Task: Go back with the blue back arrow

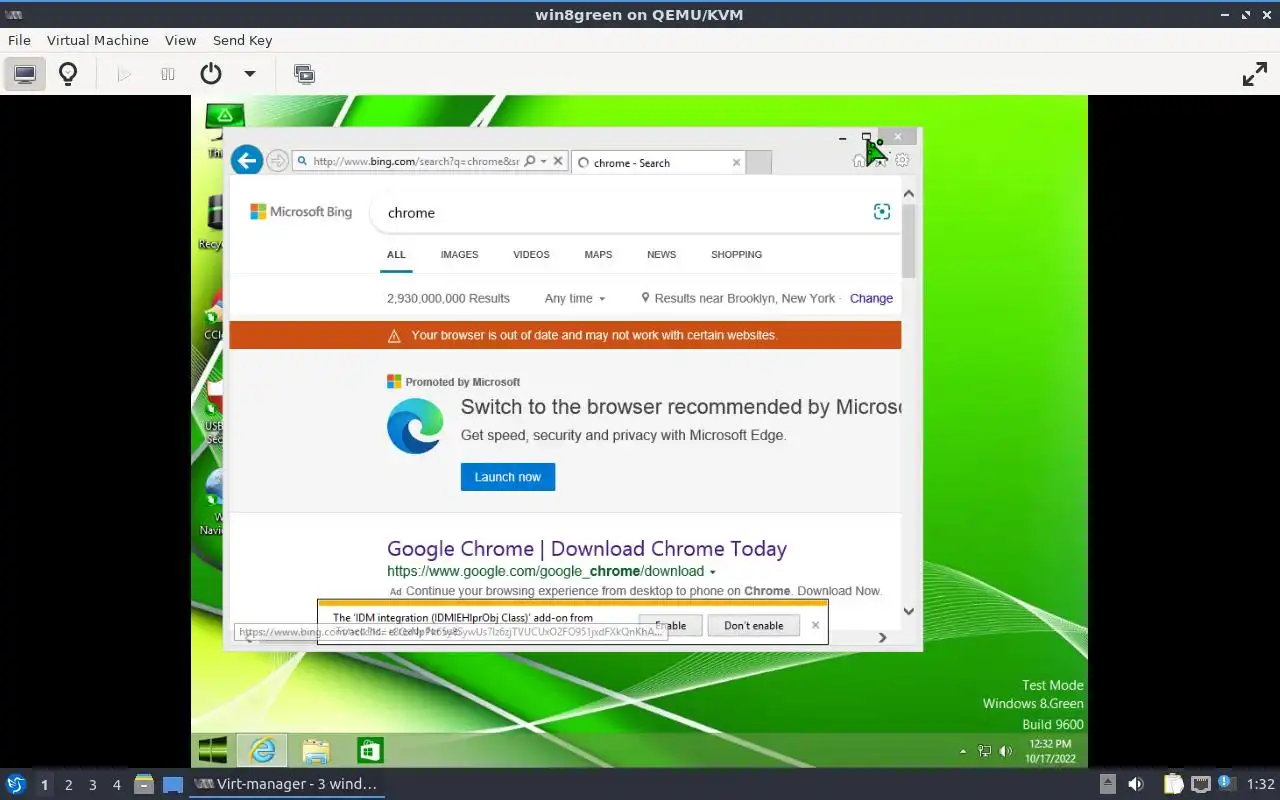Action: (x=247, y=160)
